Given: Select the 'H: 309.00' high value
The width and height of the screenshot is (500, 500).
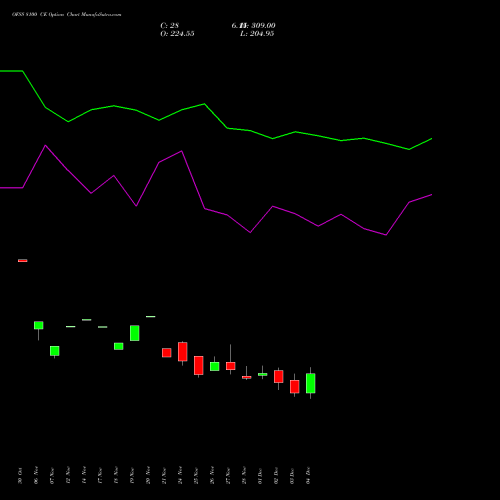Looking at the screenshot, I should (x=257, y=26).
